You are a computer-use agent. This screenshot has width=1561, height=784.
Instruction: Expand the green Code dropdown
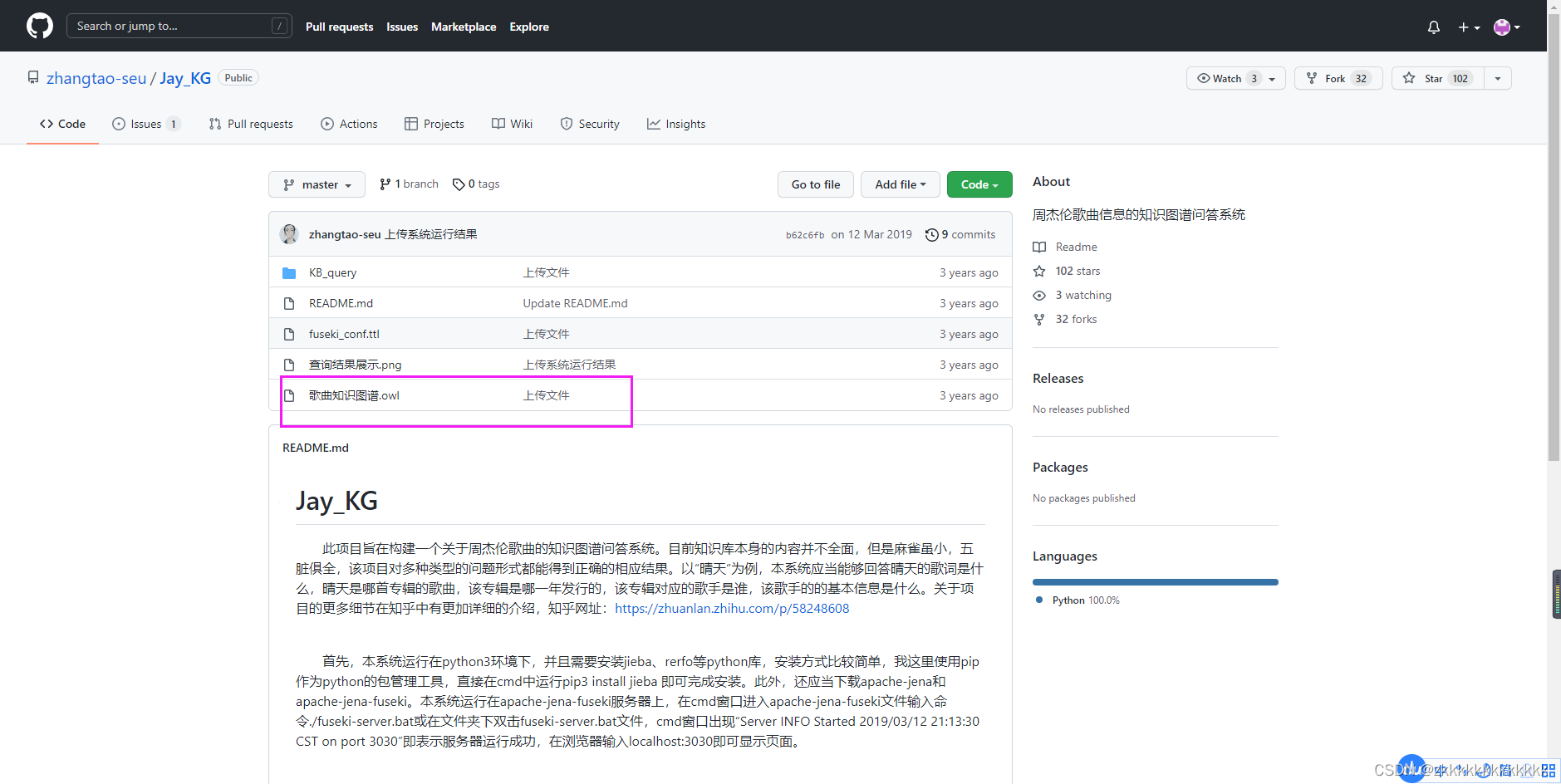click(979, 184)
